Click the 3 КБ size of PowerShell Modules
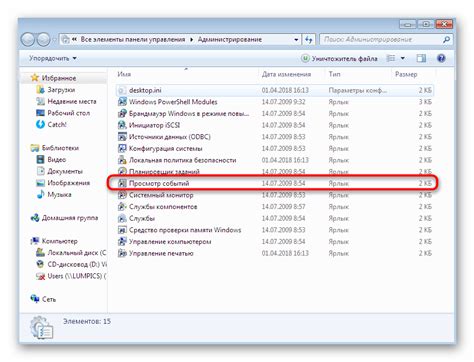The image size is (474, 362). coord(425,102)
